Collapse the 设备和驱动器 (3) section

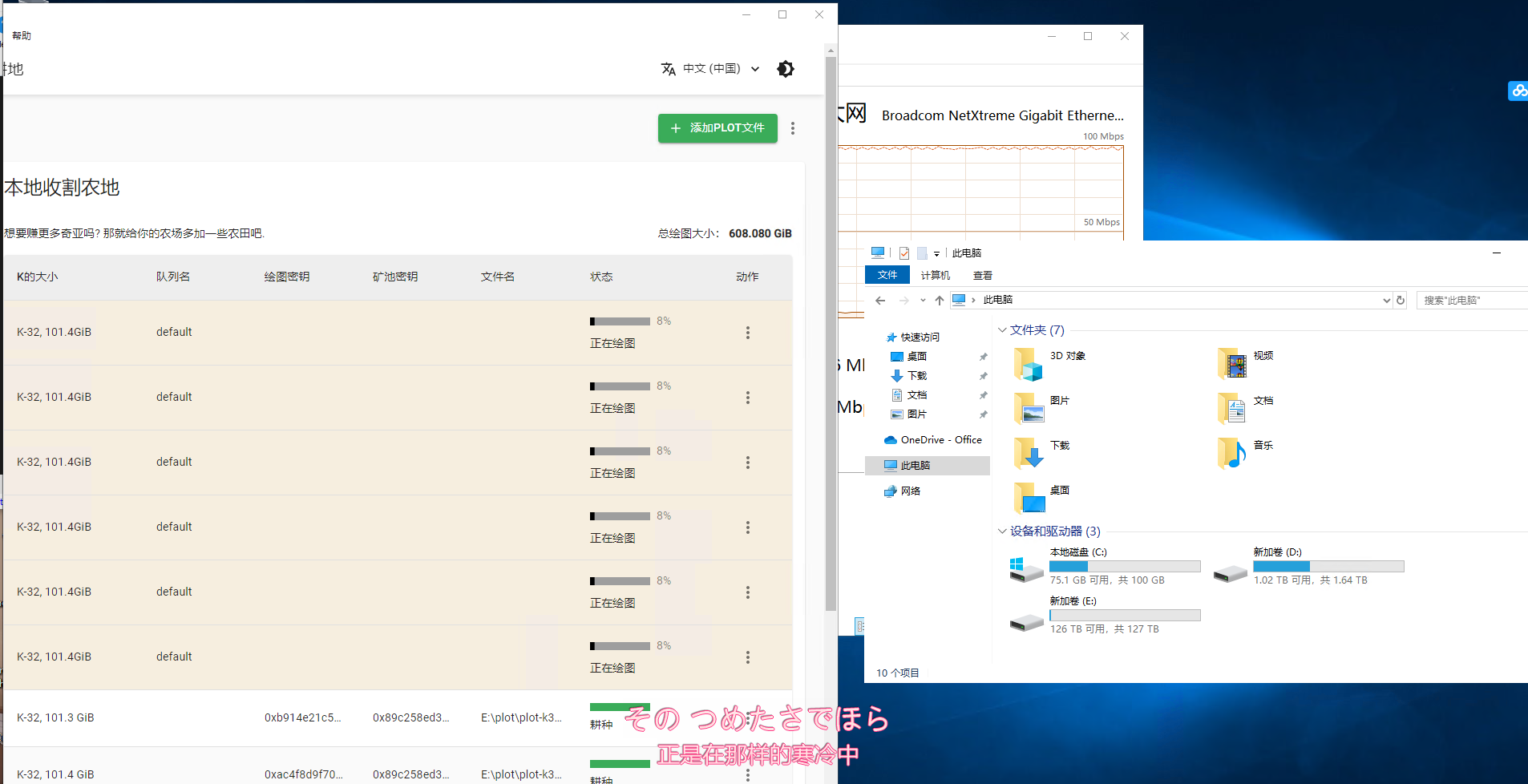(x=1002, y=531)
